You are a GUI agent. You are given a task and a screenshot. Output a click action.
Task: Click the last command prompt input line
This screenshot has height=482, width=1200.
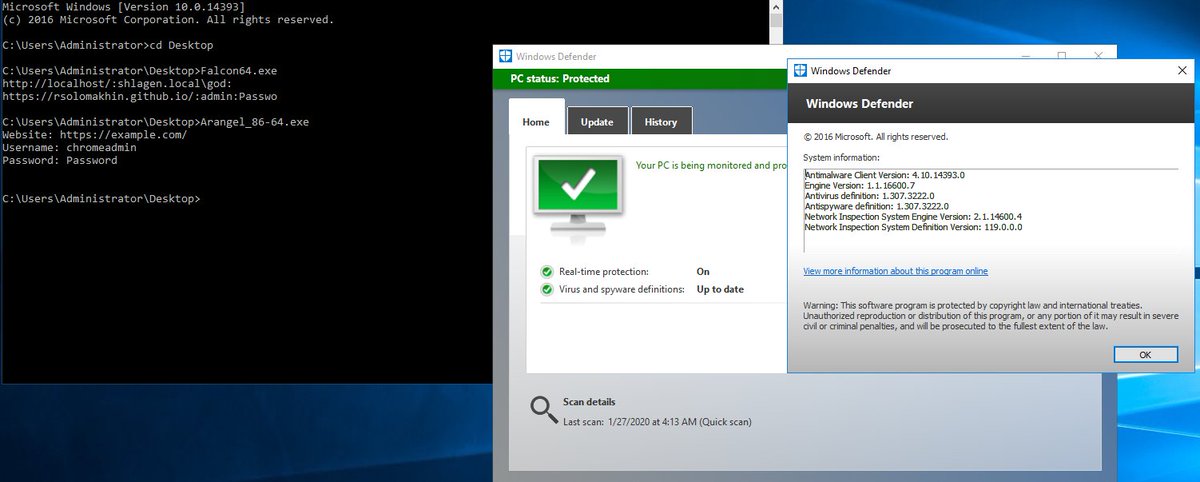tap(101, 199)
